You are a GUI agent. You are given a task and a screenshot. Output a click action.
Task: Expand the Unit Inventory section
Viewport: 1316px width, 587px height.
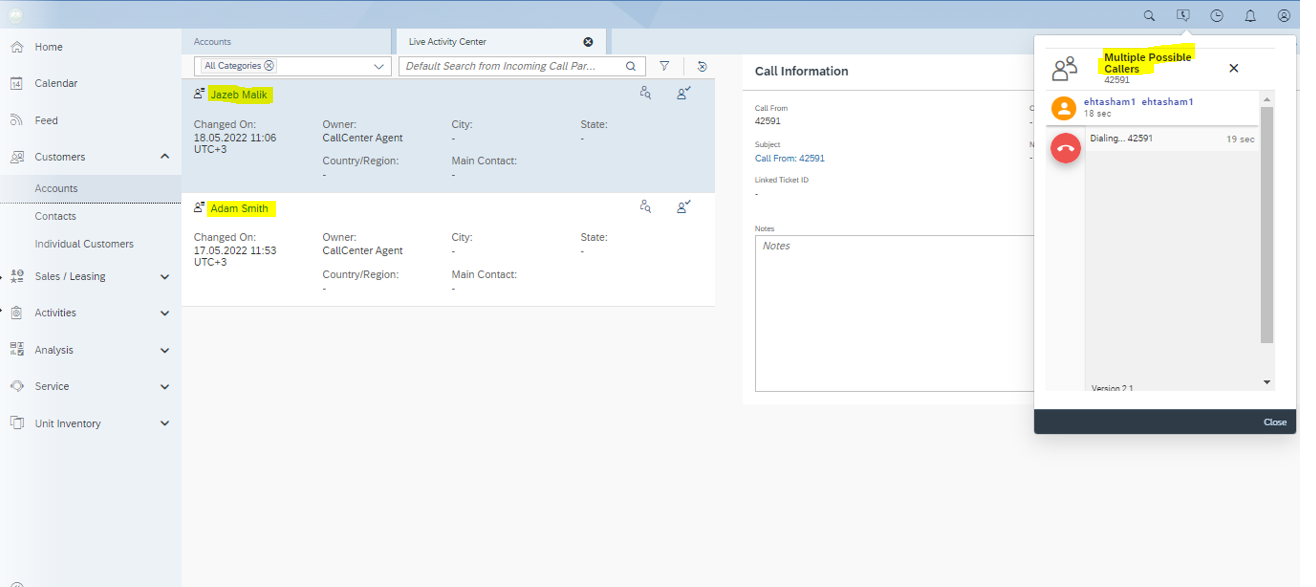pyautogui.click(x=165, y=424)
